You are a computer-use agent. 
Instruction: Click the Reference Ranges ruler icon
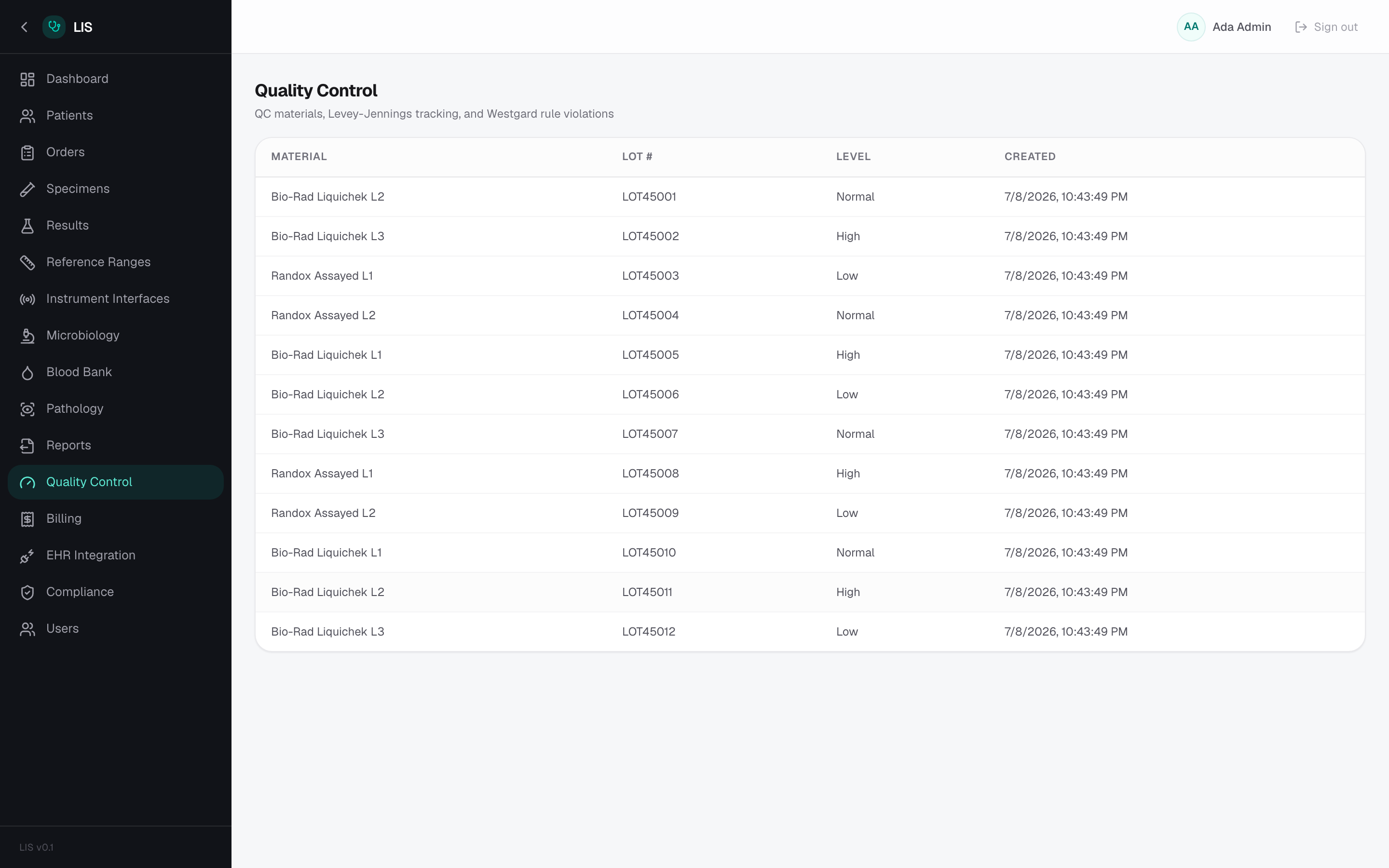click(x=27, y=263)
